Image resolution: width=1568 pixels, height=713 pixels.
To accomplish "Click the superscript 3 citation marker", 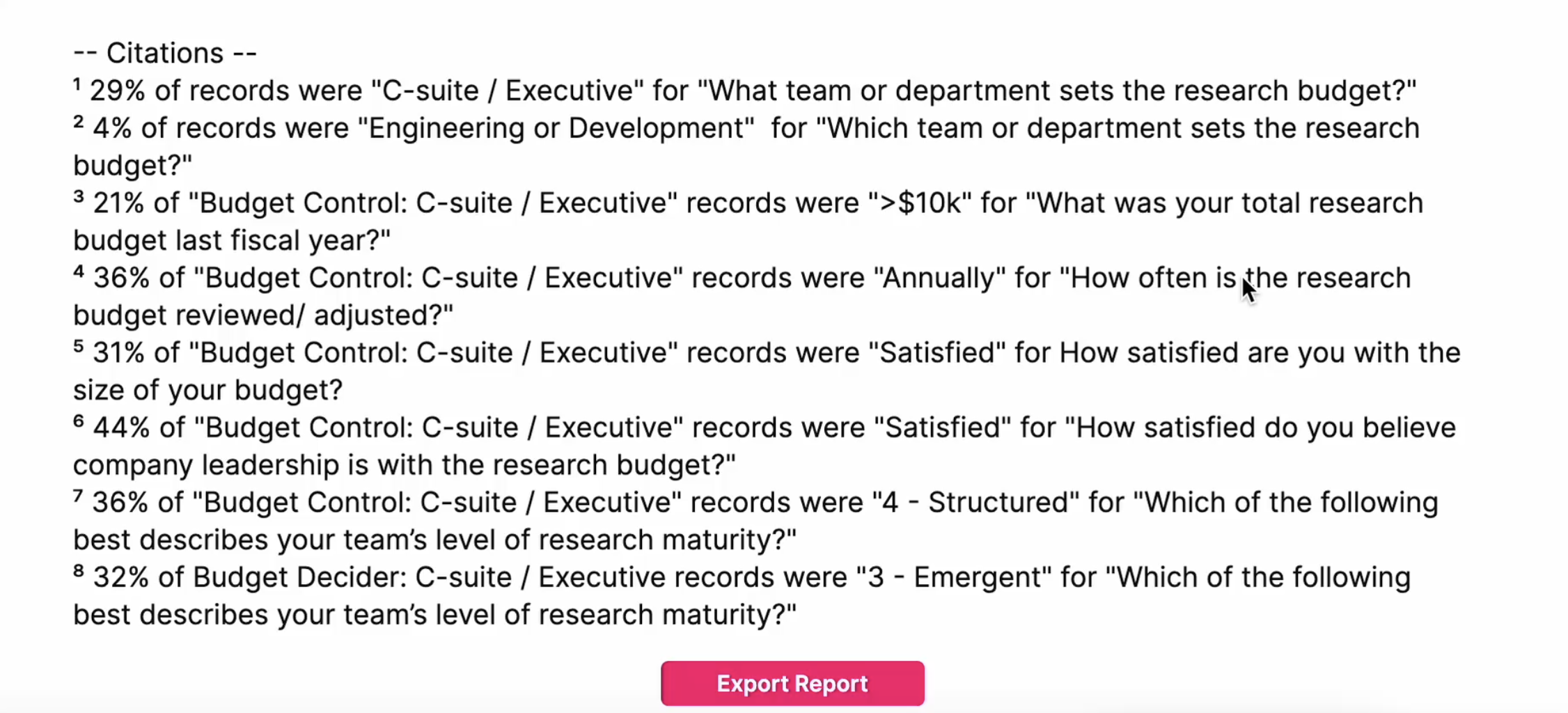I will [78, 197].
